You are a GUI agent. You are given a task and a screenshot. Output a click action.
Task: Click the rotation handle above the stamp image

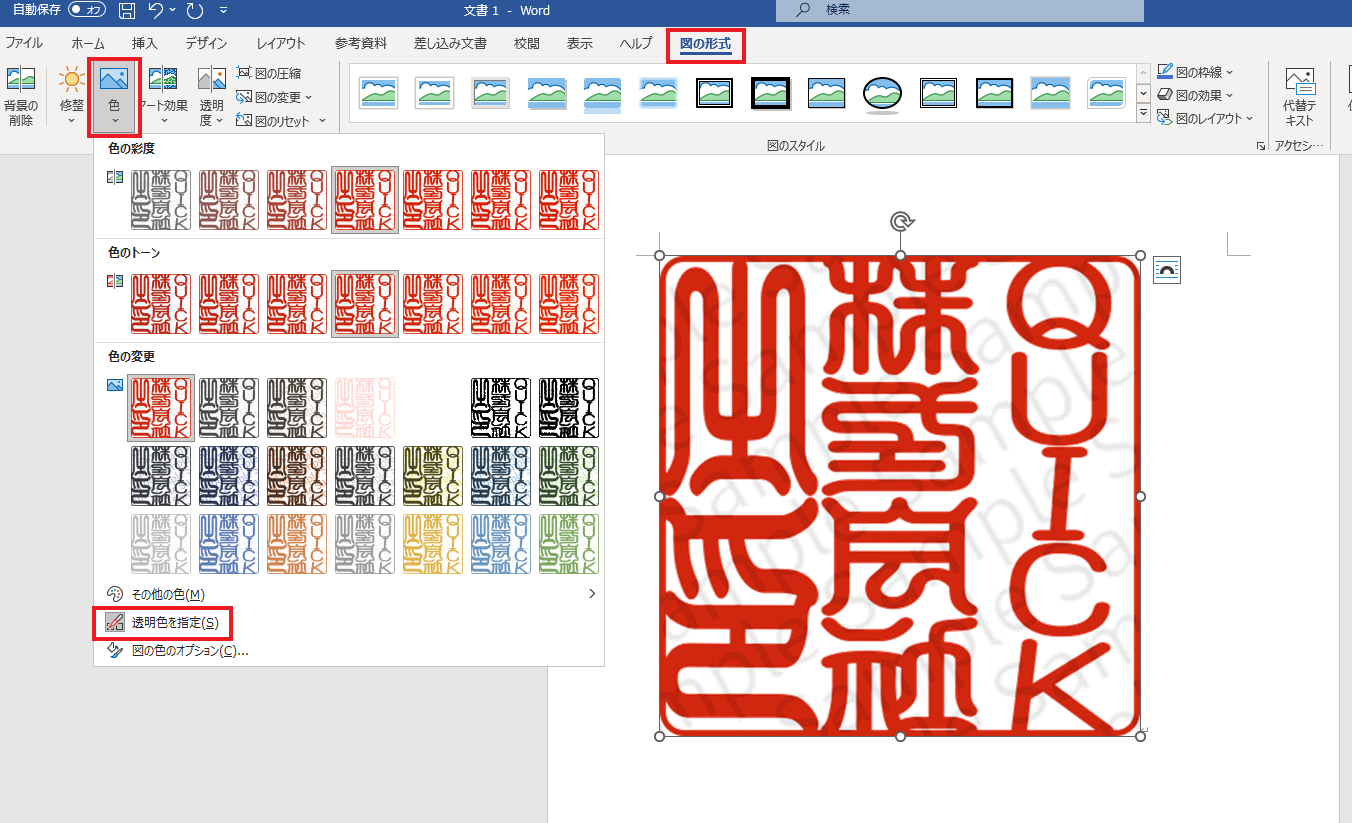[901, 221]
